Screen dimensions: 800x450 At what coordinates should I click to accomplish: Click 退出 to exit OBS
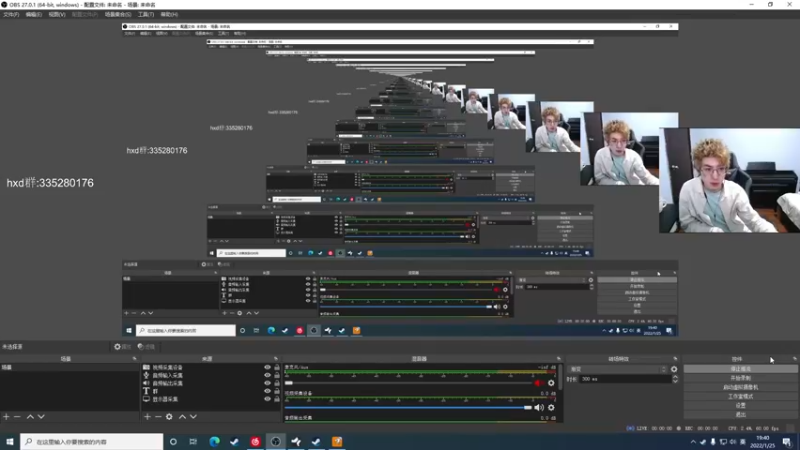tap(740, 414)
